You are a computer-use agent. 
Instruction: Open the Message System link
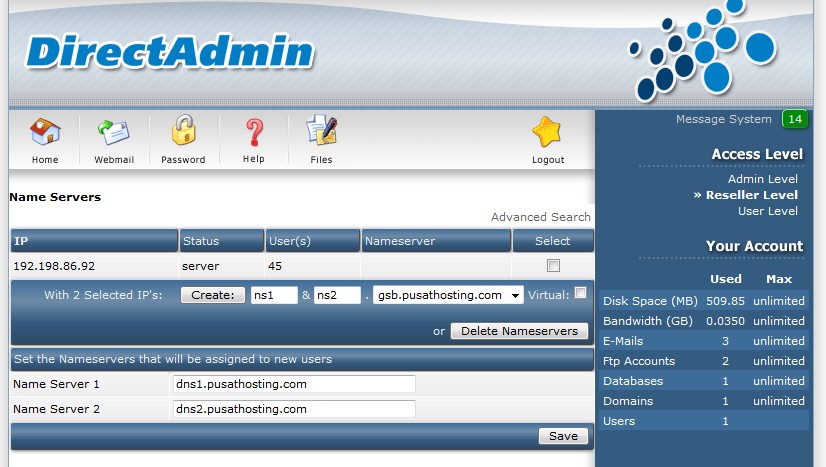pos(723,119)
